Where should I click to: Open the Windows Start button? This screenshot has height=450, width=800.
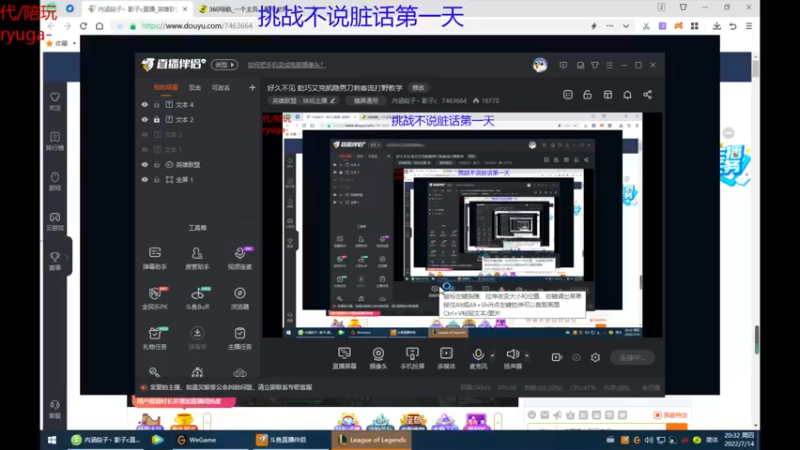[x=52, y=440]
